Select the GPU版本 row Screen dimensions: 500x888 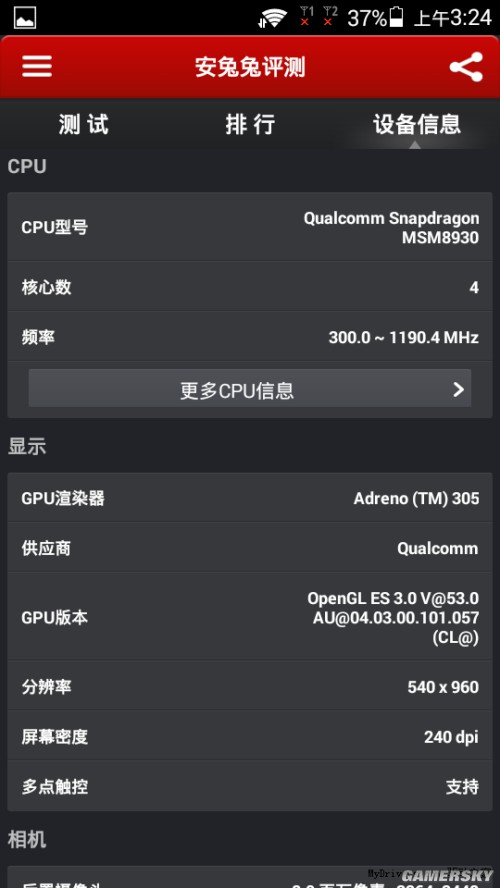click(250, 617)
